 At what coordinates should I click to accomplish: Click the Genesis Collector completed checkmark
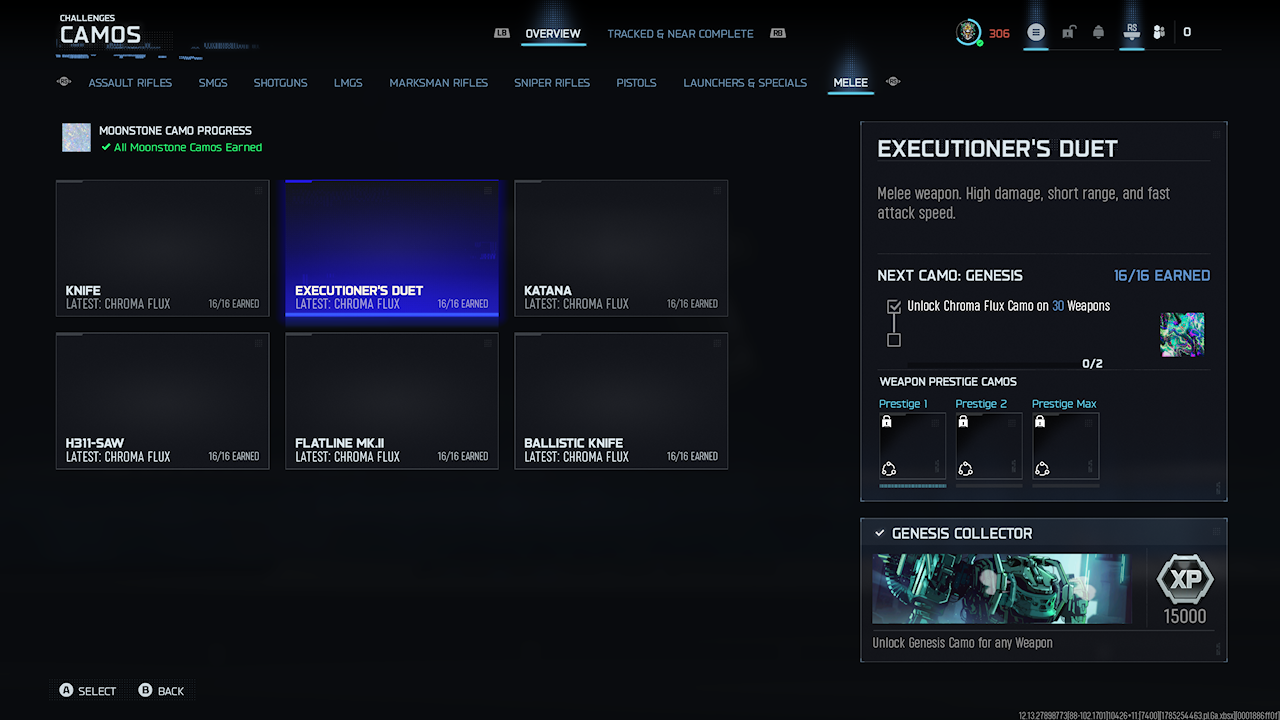[x=880, y=533]
